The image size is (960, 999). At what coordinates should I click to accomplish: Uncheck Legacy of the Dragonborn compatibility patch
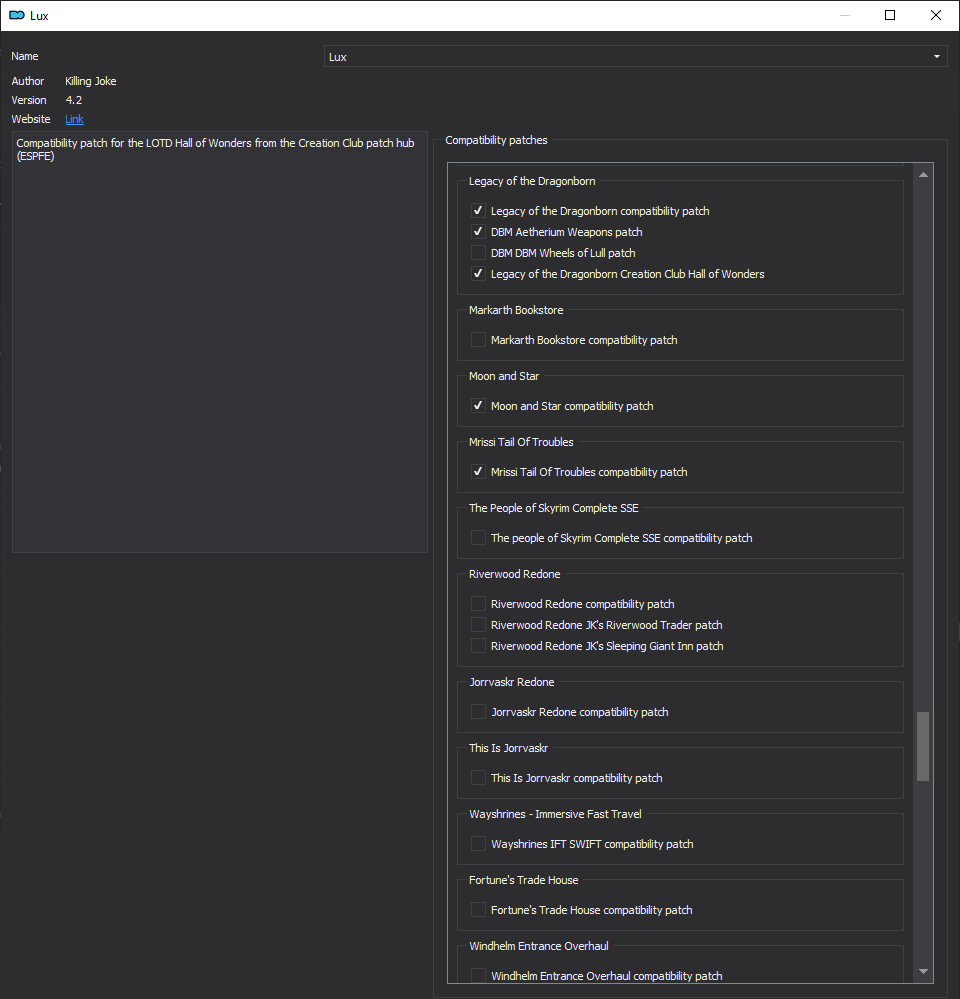478,210
